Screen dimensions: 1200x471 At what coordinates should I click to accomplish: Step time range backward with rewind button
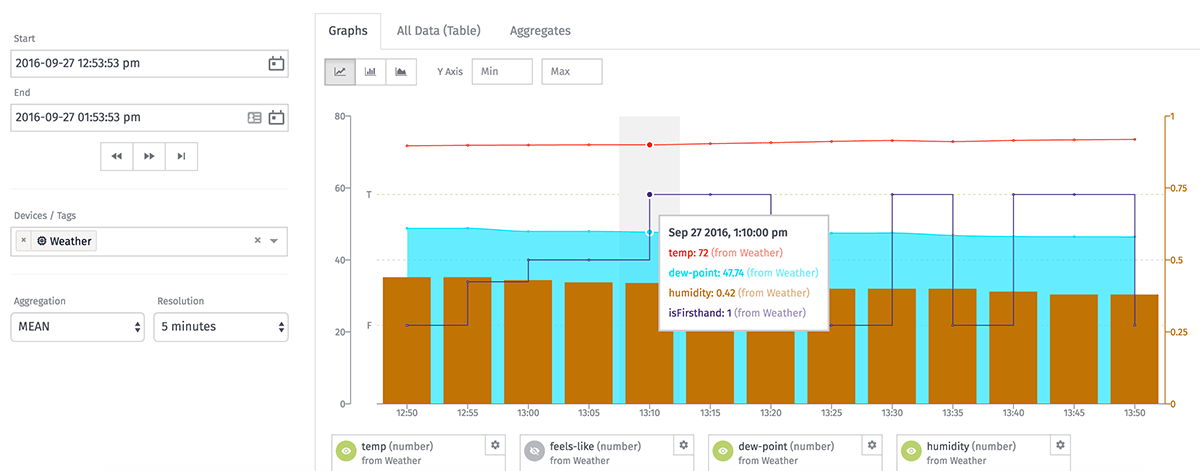coord(117,156)
